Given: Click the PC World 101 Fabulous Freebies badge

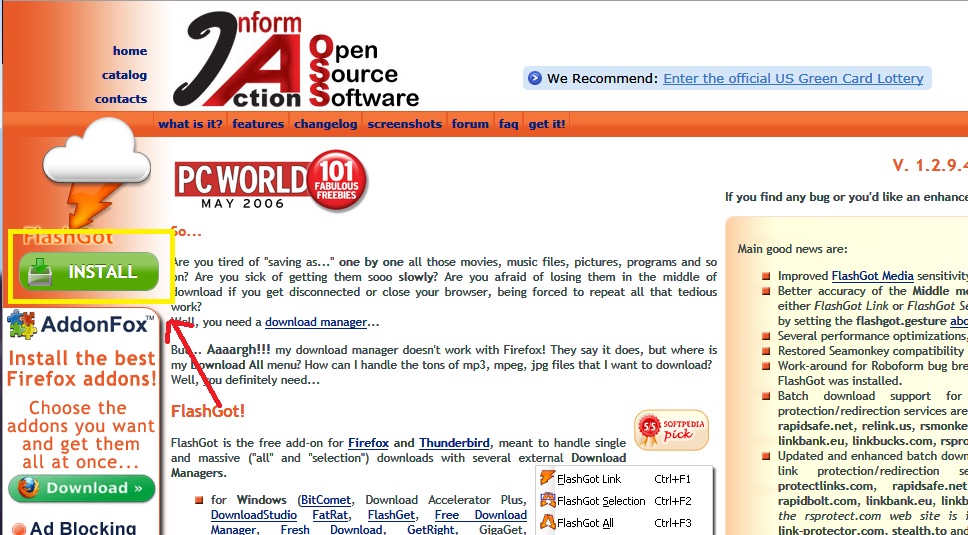Looking at the screenshot, I should (271, 181).
